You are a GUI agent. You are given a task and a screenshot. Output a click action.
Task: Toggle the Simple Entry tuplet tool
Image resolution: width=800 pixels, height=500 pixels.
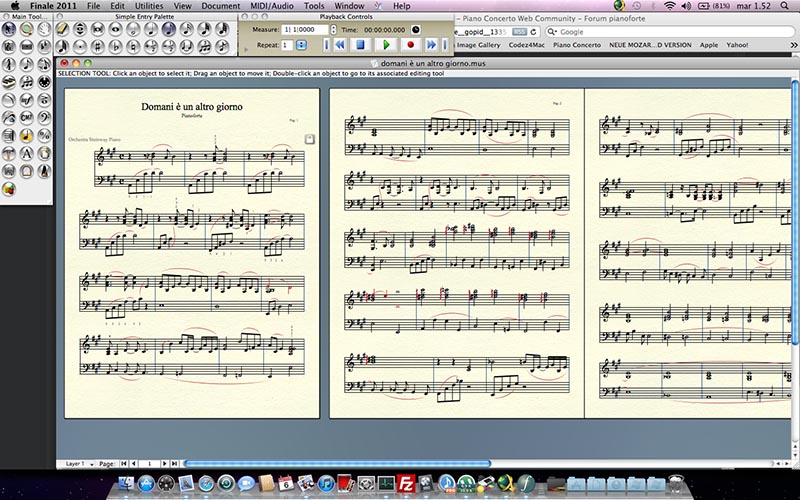coord(204,47)
